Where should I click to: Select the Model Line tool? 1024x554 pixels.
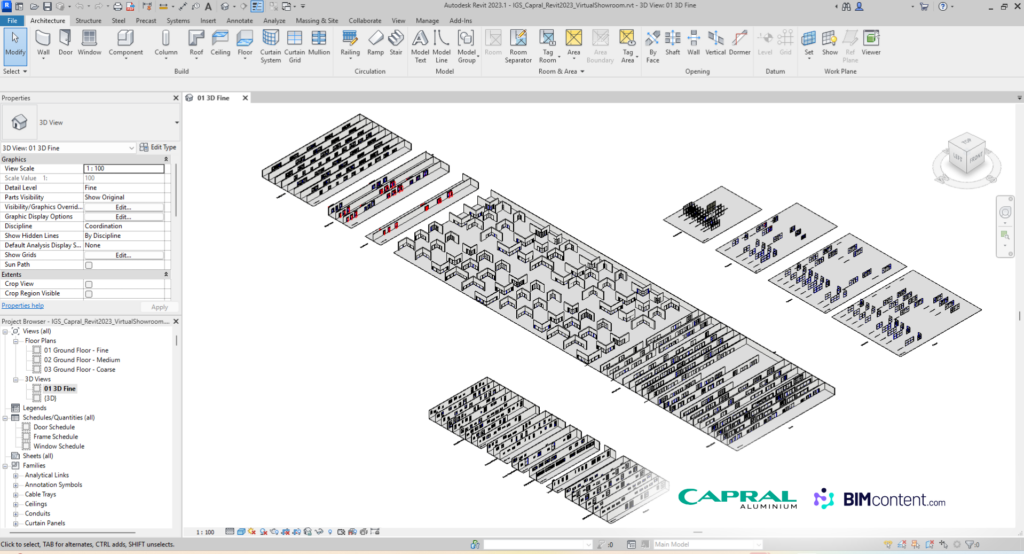(441, 46)
